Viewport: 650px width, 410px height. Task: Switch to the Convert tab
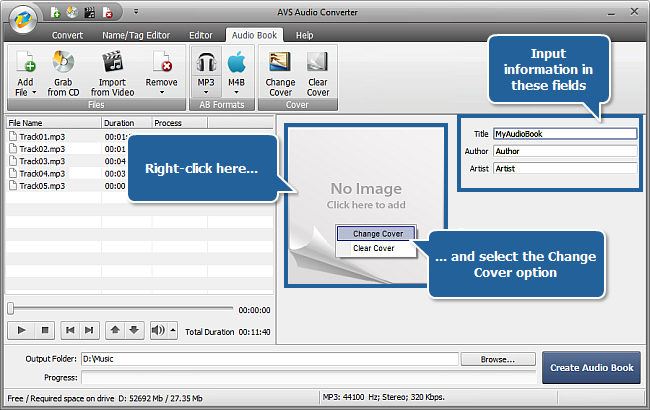point(67,35)
